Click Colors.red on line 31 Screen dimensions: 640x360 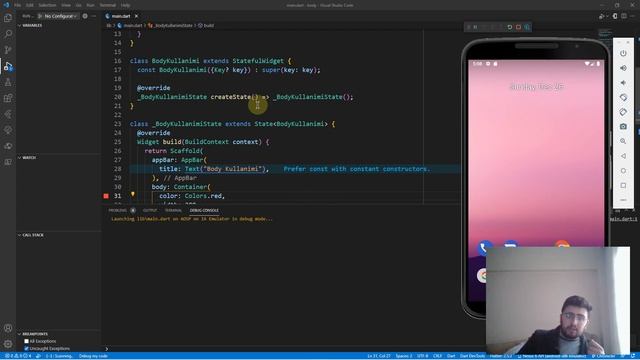click(x=204, y=196)
